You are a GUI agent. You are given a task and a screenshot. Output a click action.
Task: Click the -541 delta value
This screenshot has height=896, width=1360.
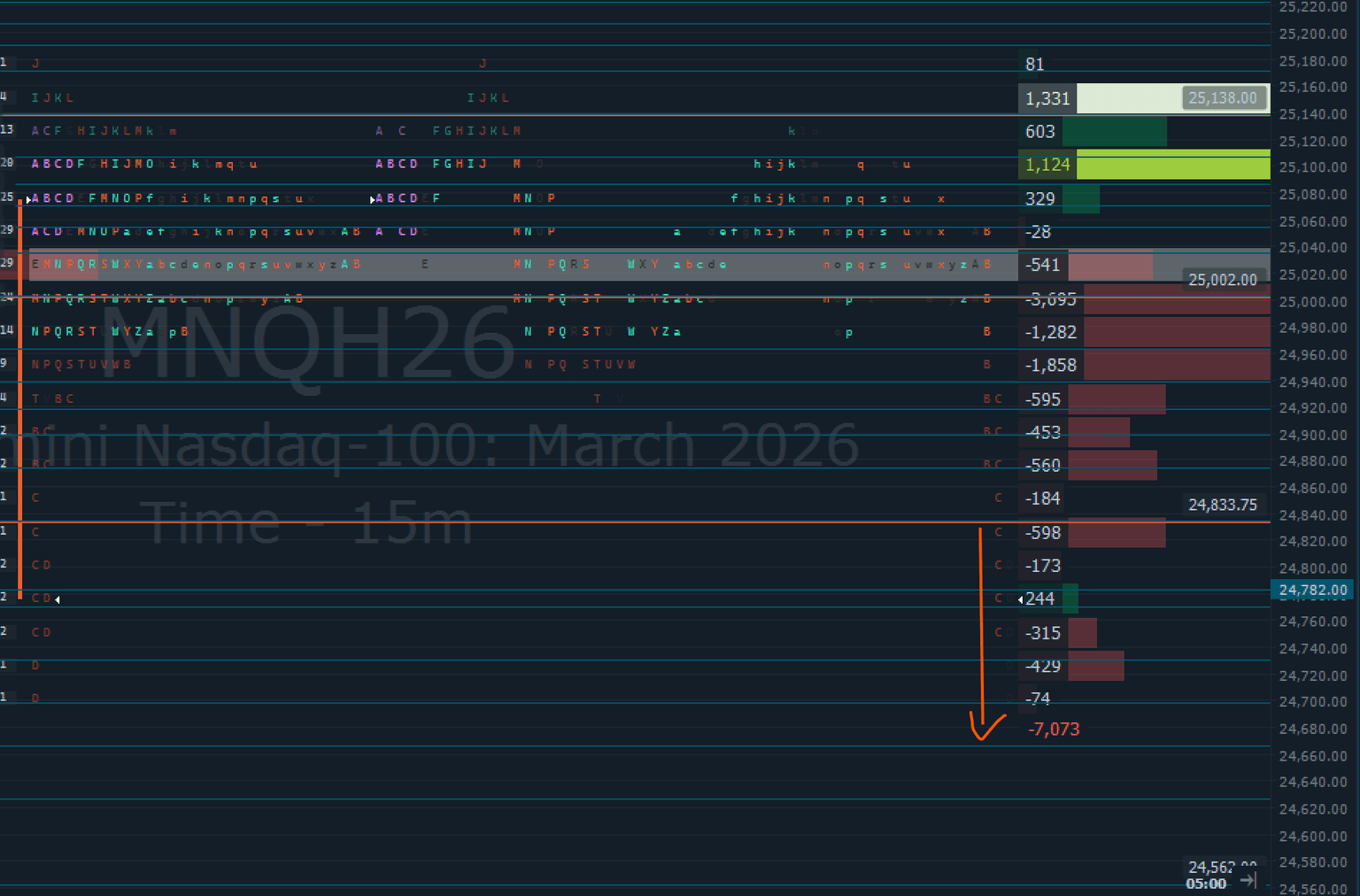(x=1042, y=265)
